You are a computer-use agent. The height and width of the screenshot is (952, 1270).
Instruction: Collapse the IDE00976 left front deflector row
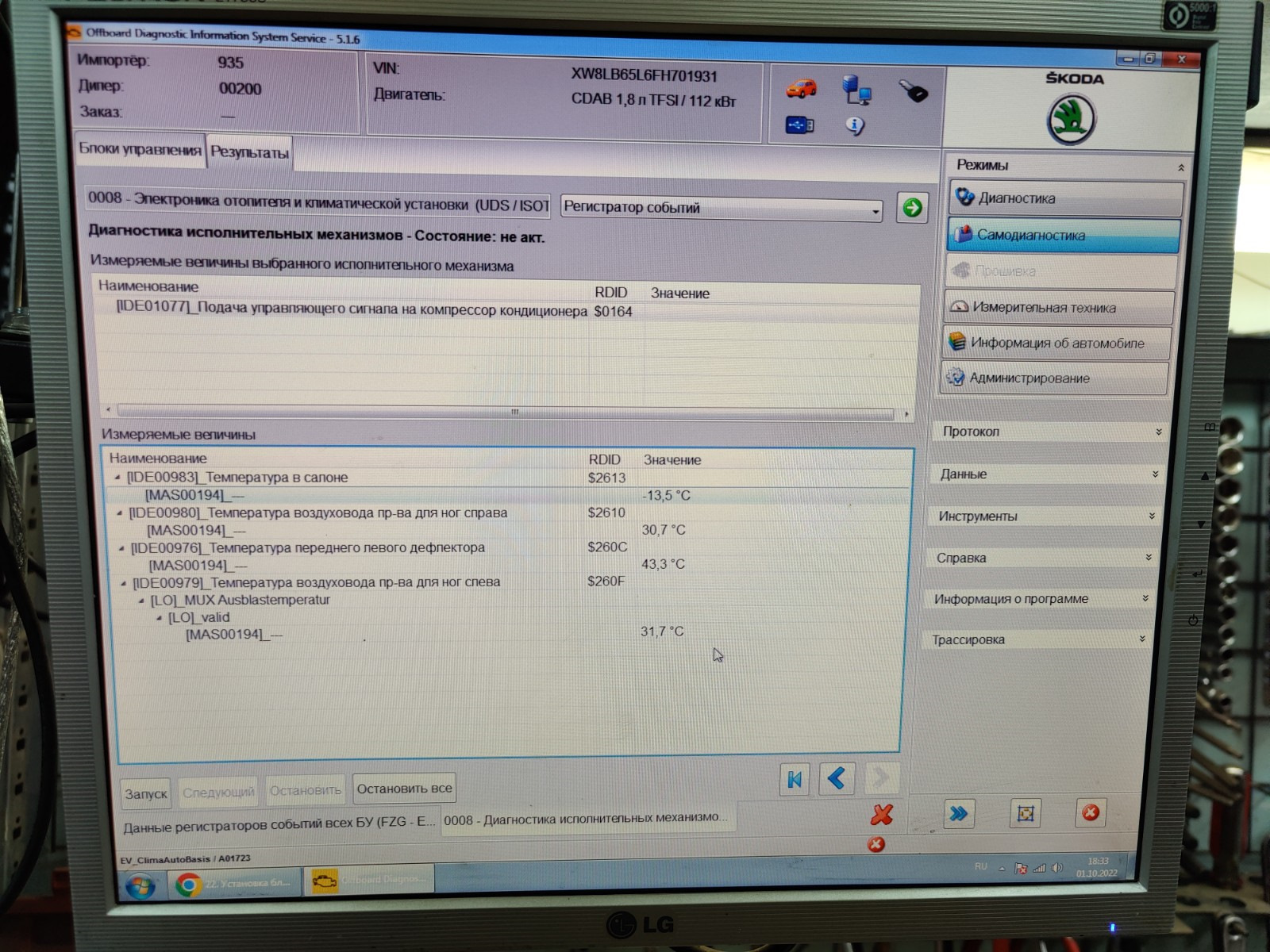tap(121, 548)
